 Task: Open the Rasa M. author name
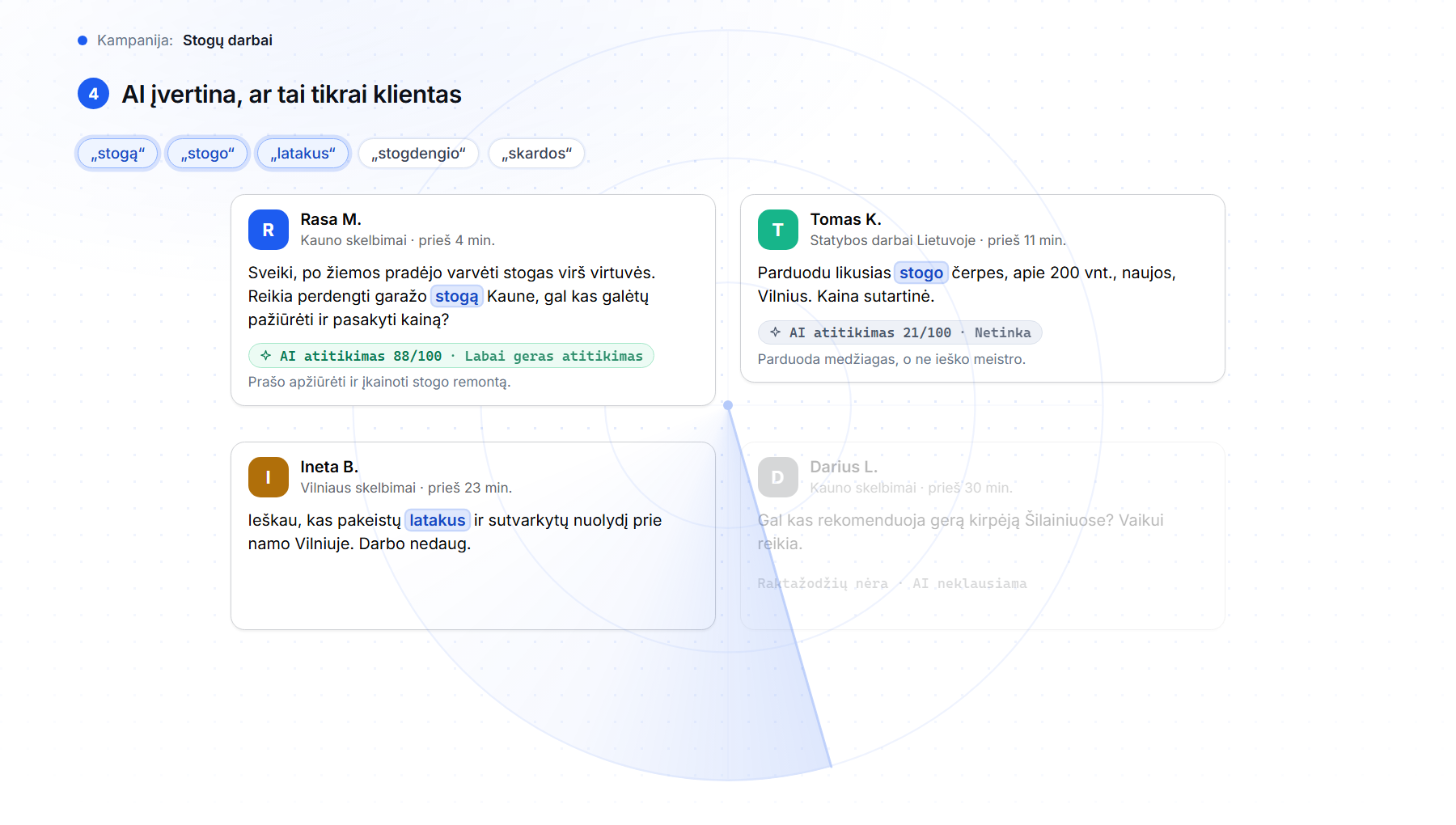tap(331, 219)
